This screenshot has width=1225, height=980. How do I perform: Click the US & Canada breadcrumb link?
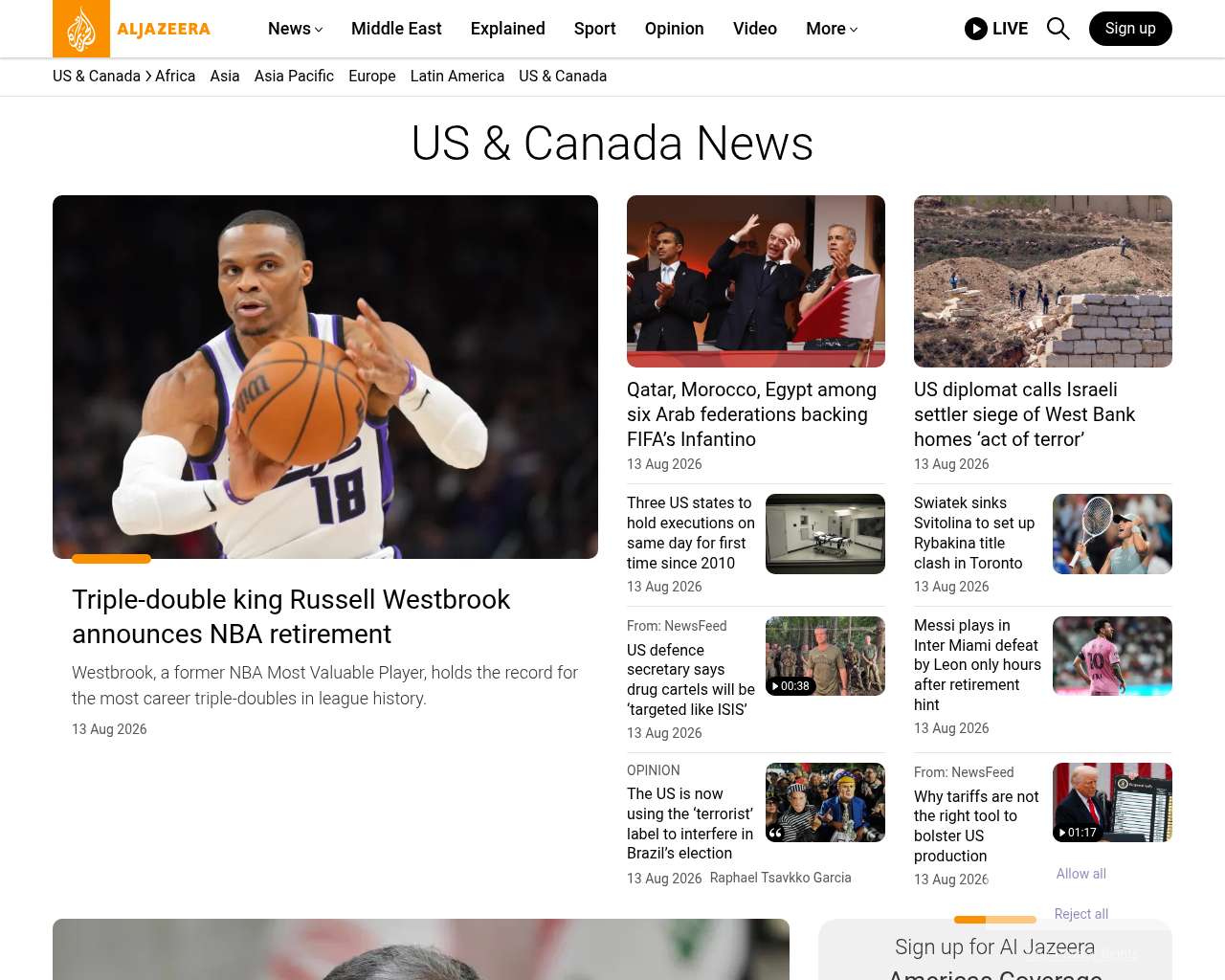[x=97, y=77]
